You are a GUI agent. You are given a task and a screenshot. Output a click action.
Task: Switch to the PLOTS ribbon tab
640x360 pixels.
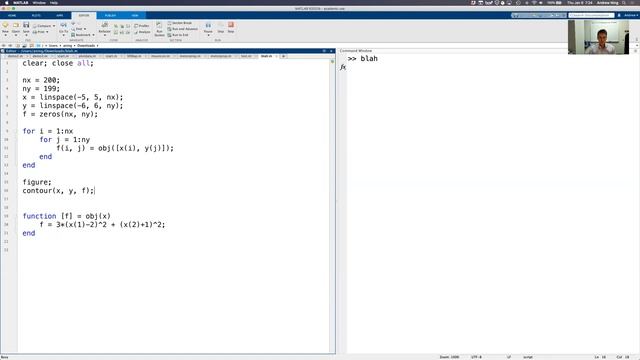click(36, 16)
